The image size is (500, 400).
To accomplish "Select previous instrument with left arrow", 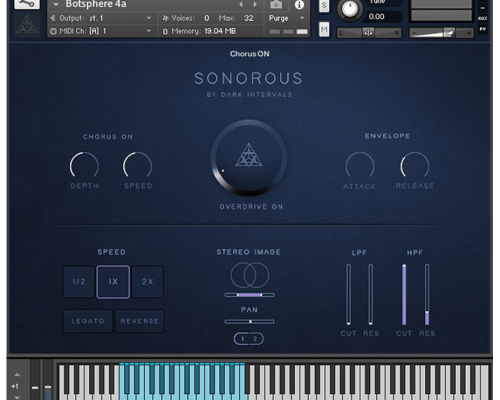I will pyautogui.click(x=241, y=4).
